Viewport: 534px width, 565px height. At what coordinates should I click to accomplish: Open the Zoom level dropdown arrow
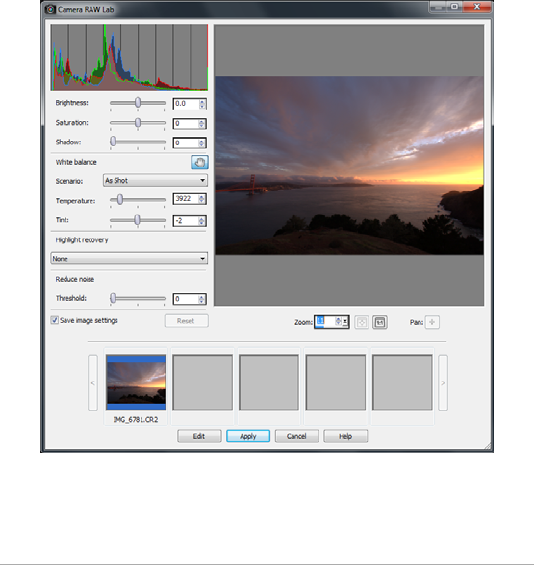click(x=345, y=321)
